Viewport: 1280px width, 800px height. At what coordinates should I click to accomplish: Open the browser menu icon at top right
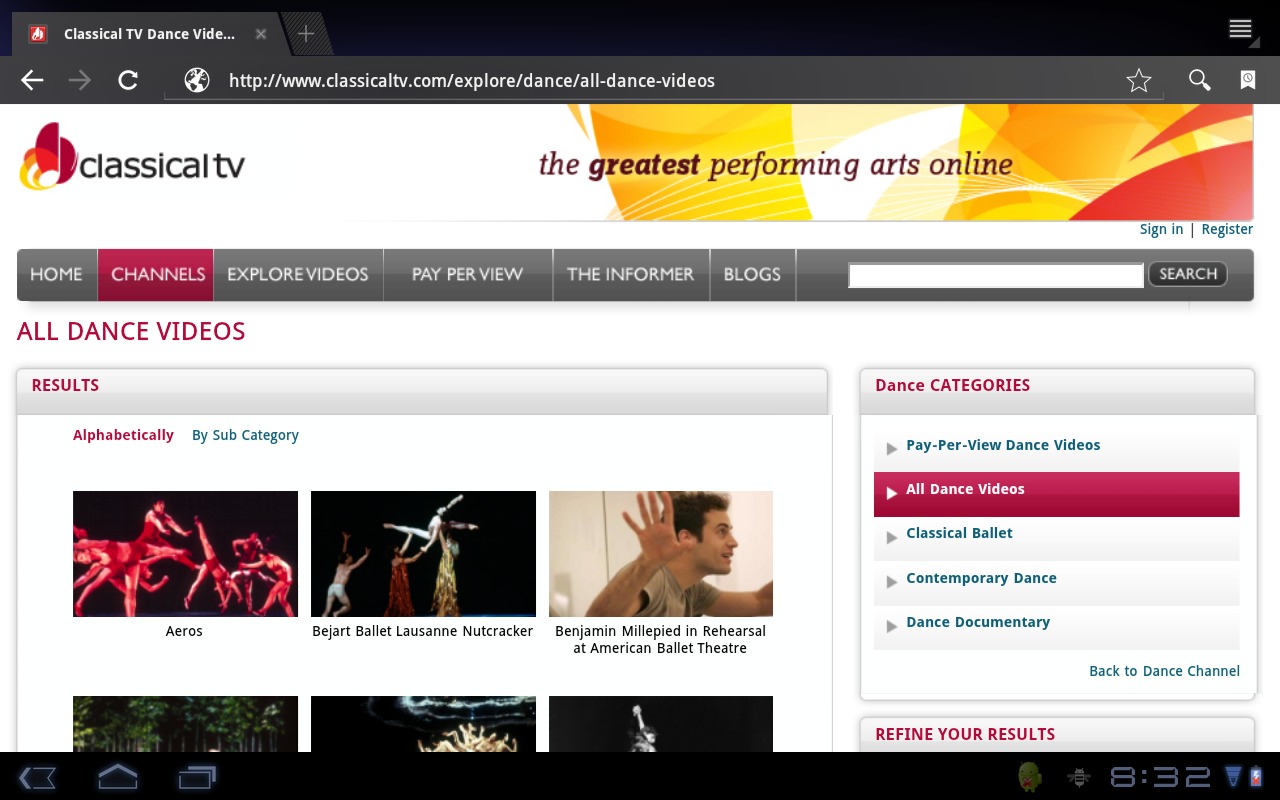pos(1241,30)
